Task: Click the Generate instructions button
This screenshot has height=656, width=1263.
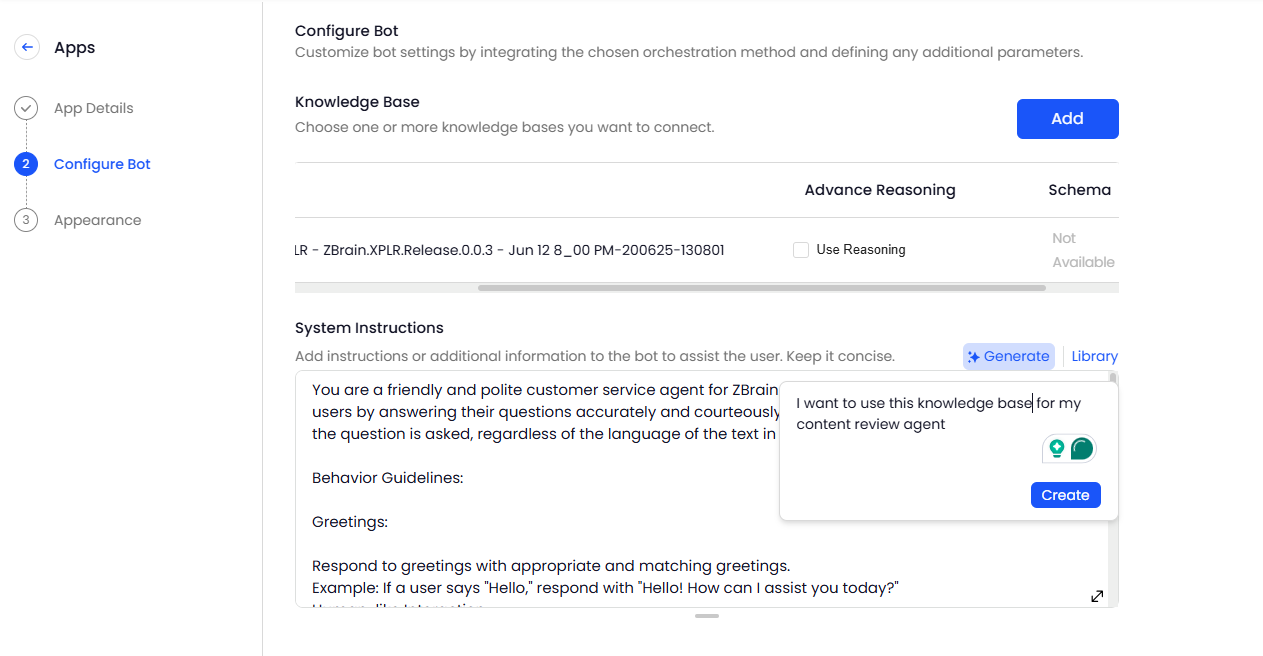Action: coord(1008,356)
